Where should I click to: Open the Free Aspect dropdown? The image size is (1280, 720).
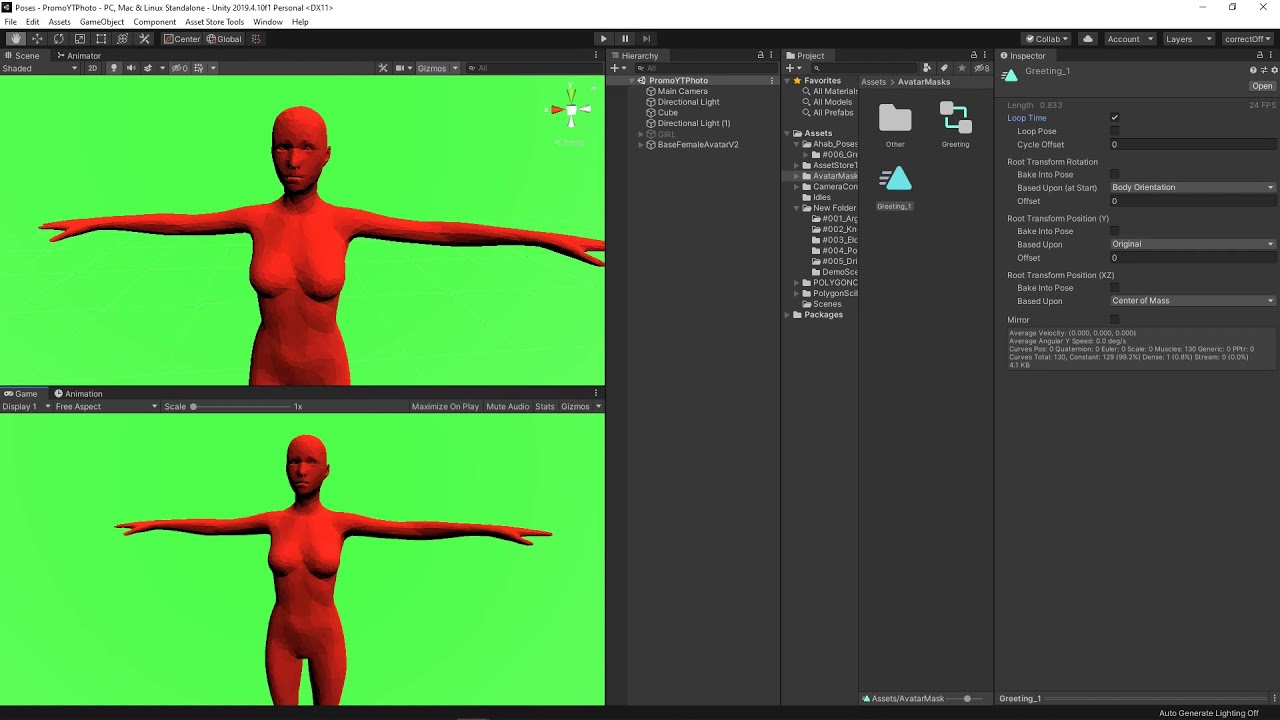click(x=106, y=407)
